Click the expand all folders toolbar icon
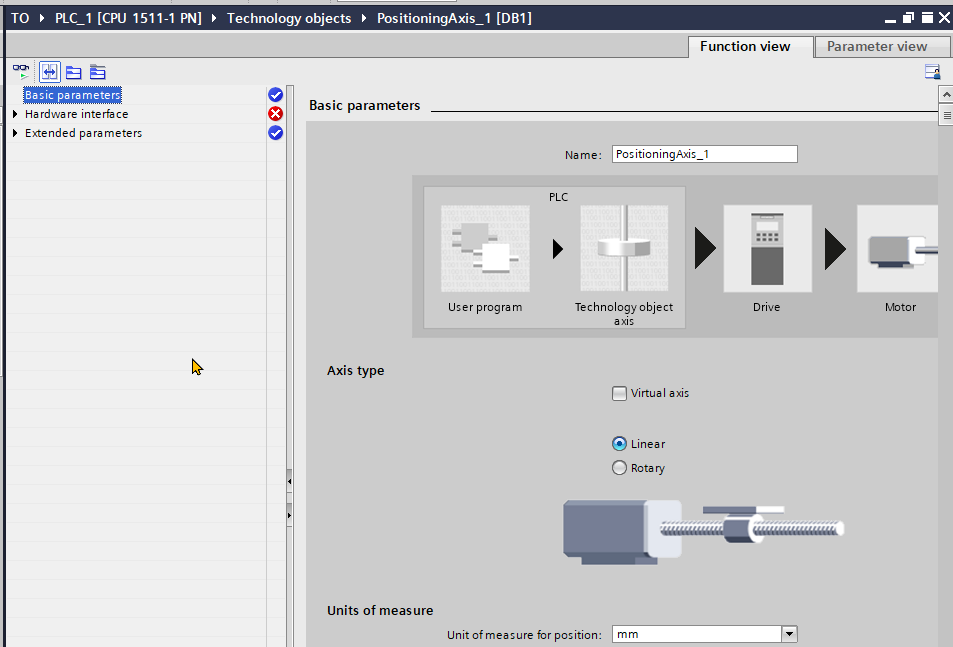 coord(74,72)
